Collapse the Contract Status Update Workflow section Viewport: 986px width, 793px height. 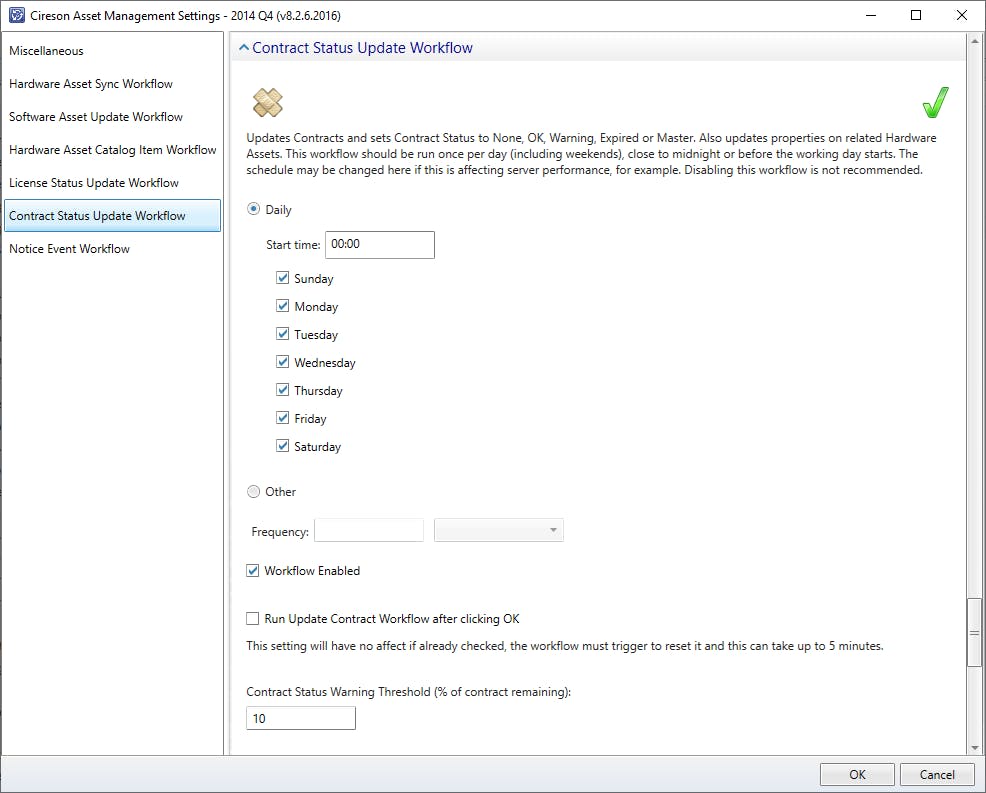click(x=243, y=48)
